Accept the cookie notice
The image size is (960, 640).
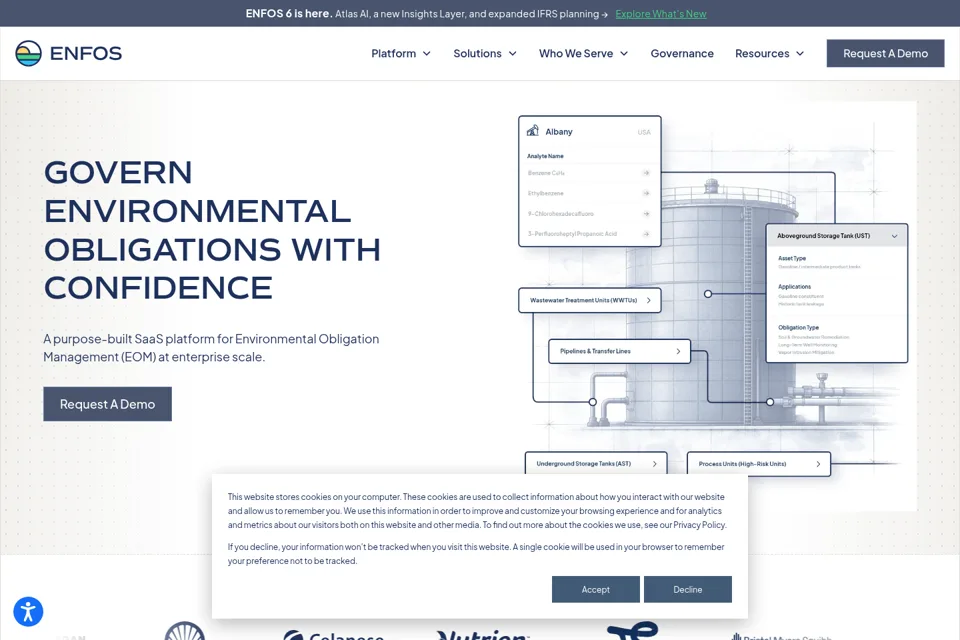coord(596,589)
